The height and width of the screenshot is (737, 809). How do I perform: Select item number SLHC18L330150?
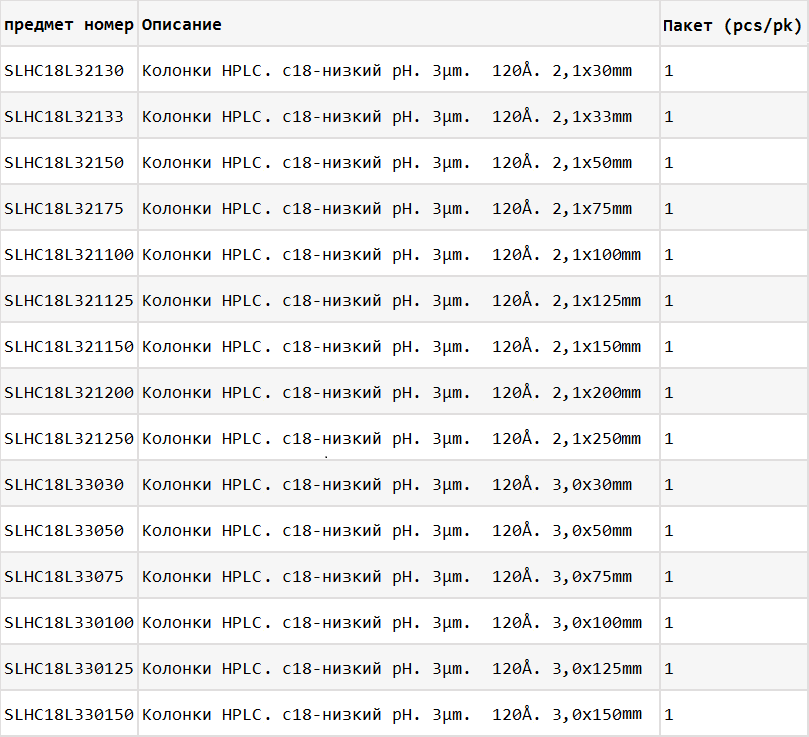click(69, 714)
